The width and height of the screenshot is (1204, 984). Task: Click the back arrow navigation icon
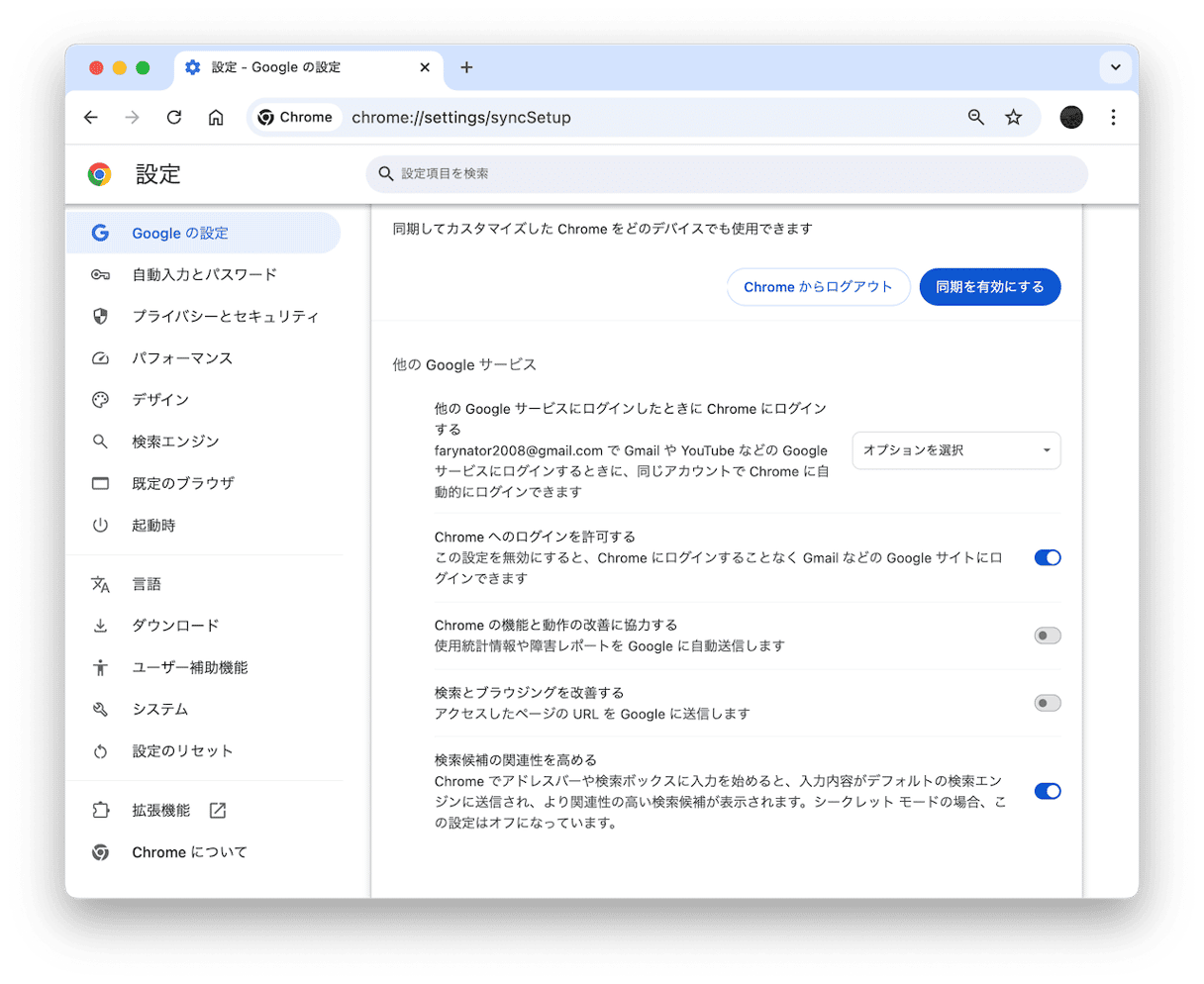(x=91, y=118)
